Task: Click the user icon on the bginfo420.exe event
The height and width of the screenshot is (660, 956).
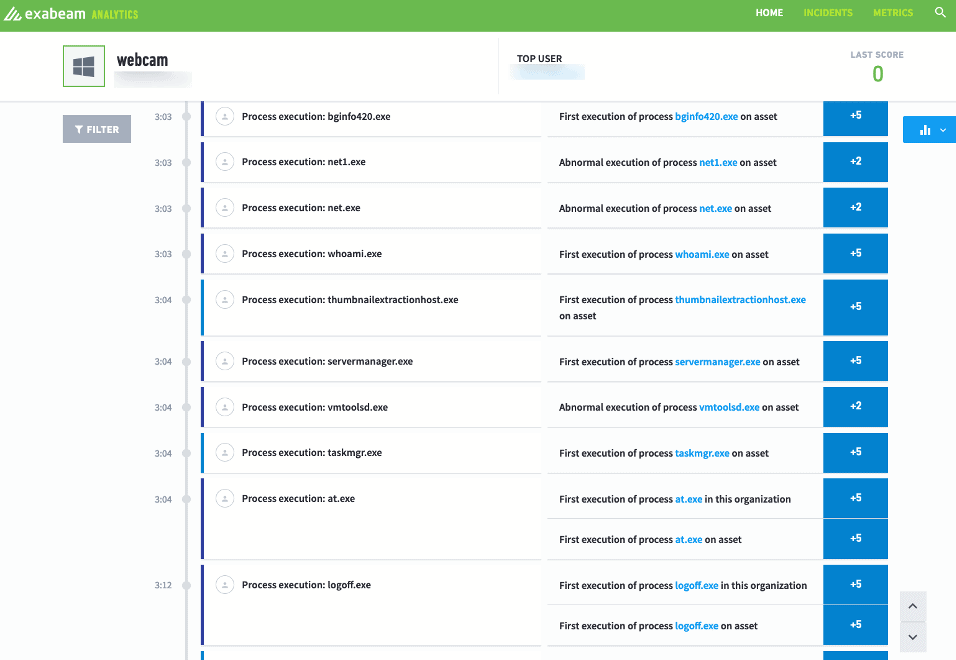Action: 224,116
